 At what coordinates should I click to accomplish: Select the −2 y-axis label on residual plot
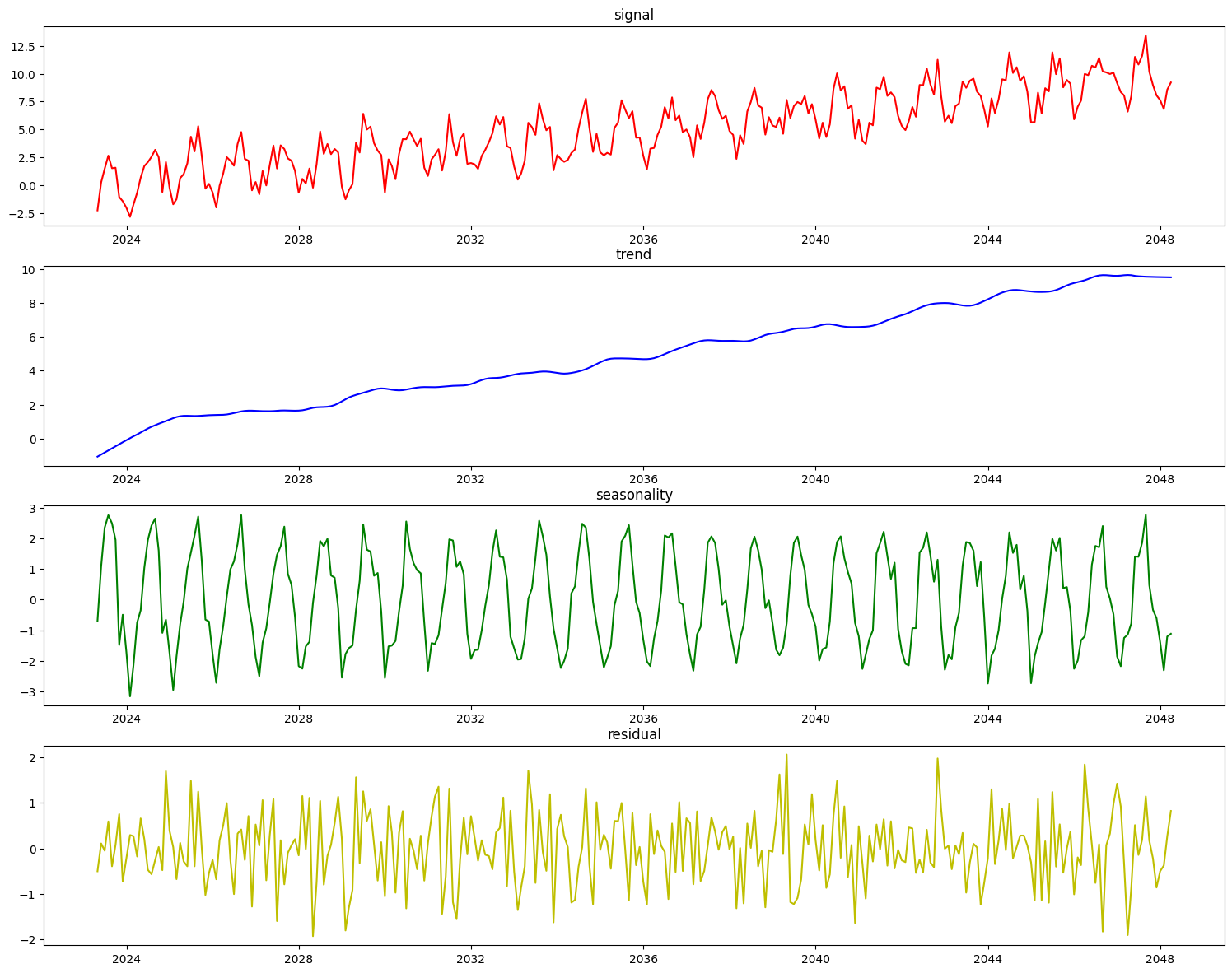pos(29,941)
